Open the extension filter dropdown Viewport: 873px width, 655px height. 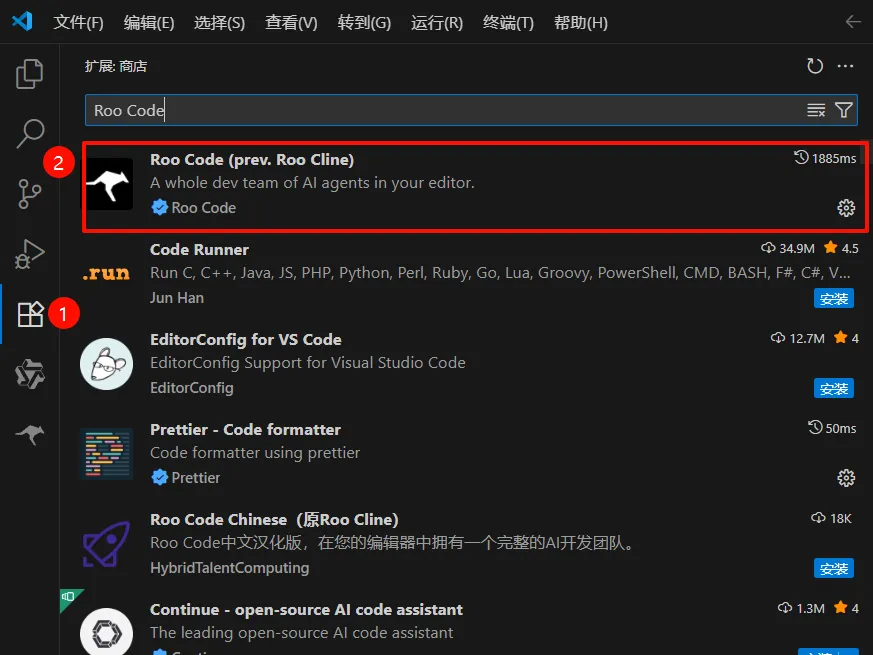[843, 110]
